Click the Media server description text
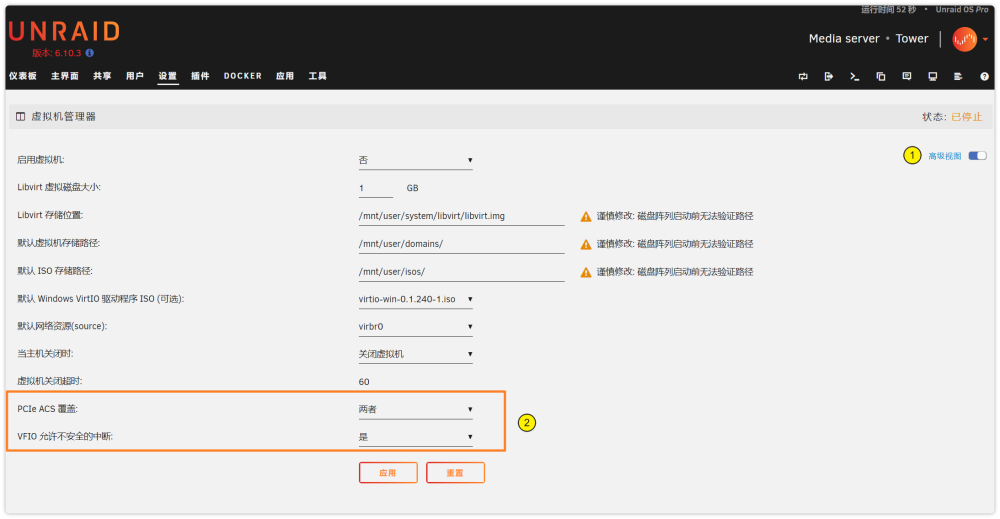The height and width of the screenshot is (519, 1000). coord(844,39)
